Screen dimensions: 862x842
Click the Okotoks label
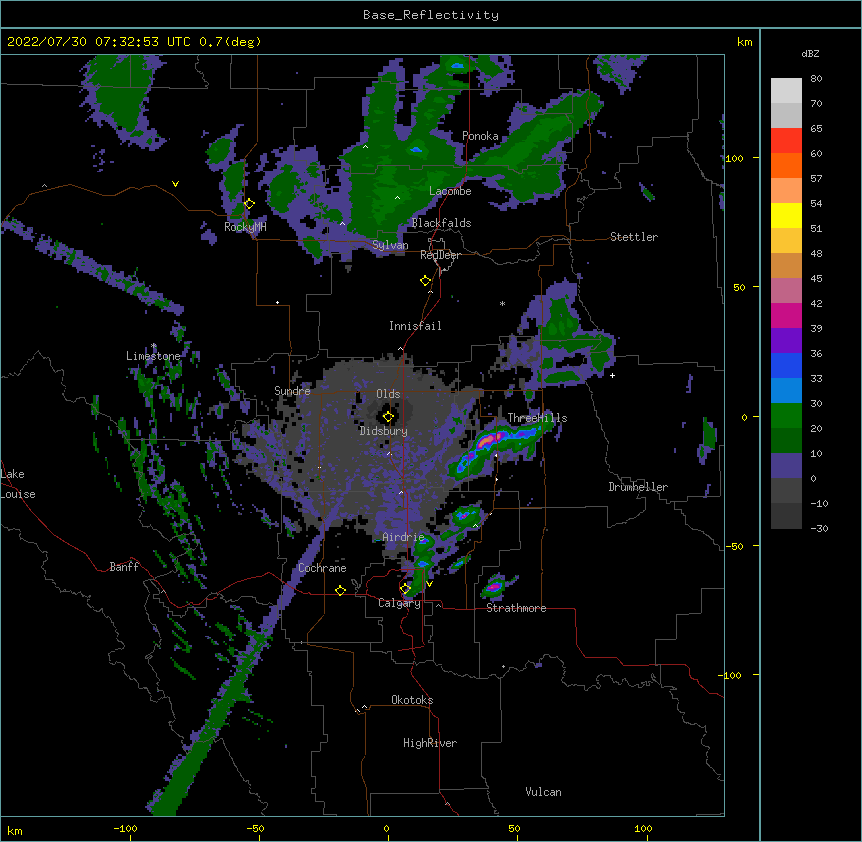click(x=412, y=700)
